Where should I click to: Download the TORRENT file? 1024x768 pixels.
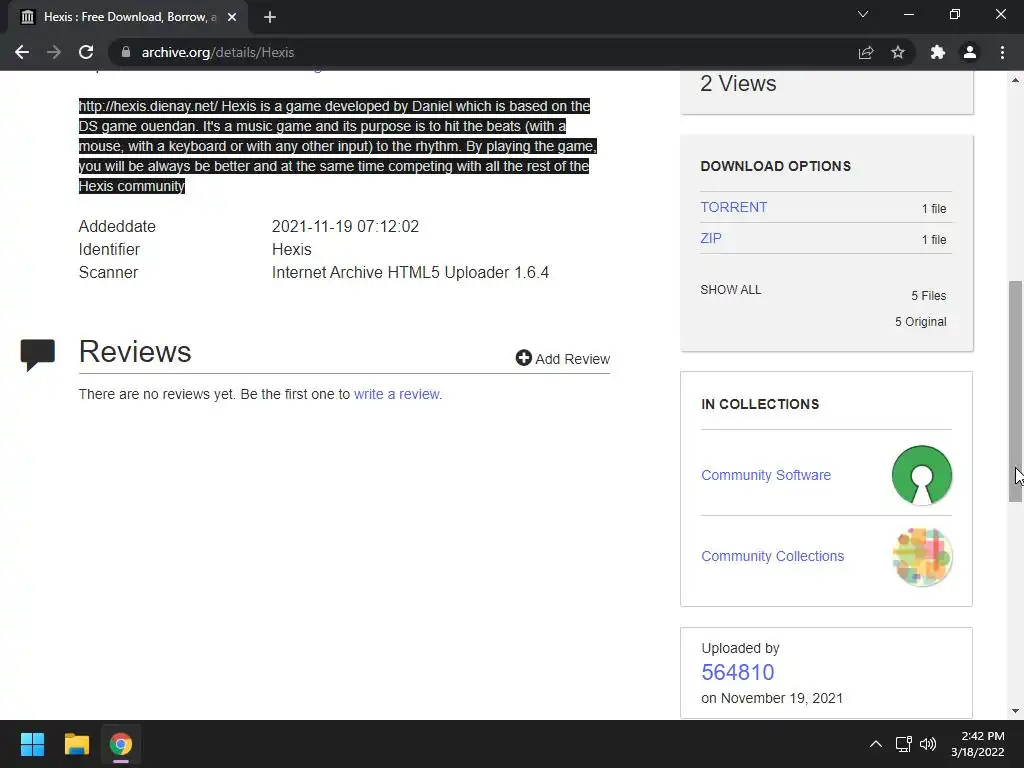(x=733, y=207)
